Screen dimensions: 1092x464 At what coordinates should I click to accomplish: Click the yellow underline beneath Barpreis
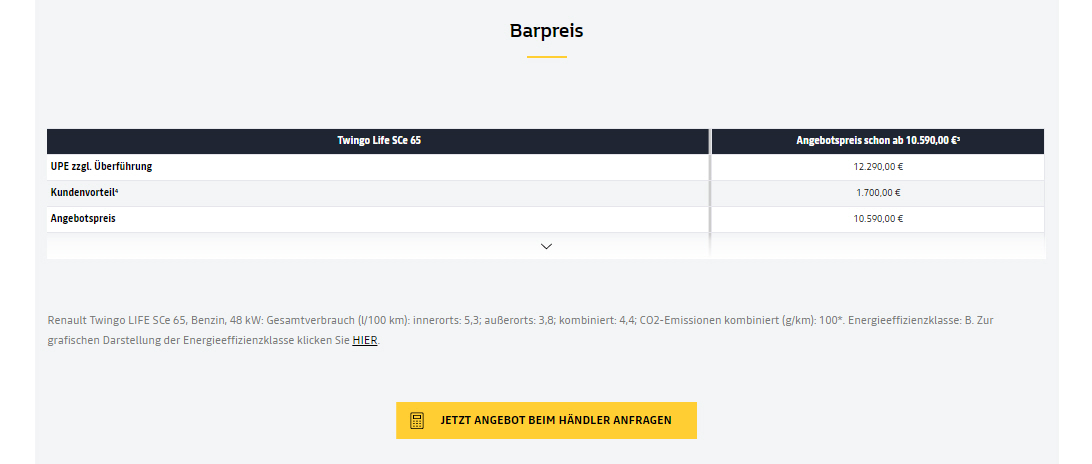(x=546, y=56)
